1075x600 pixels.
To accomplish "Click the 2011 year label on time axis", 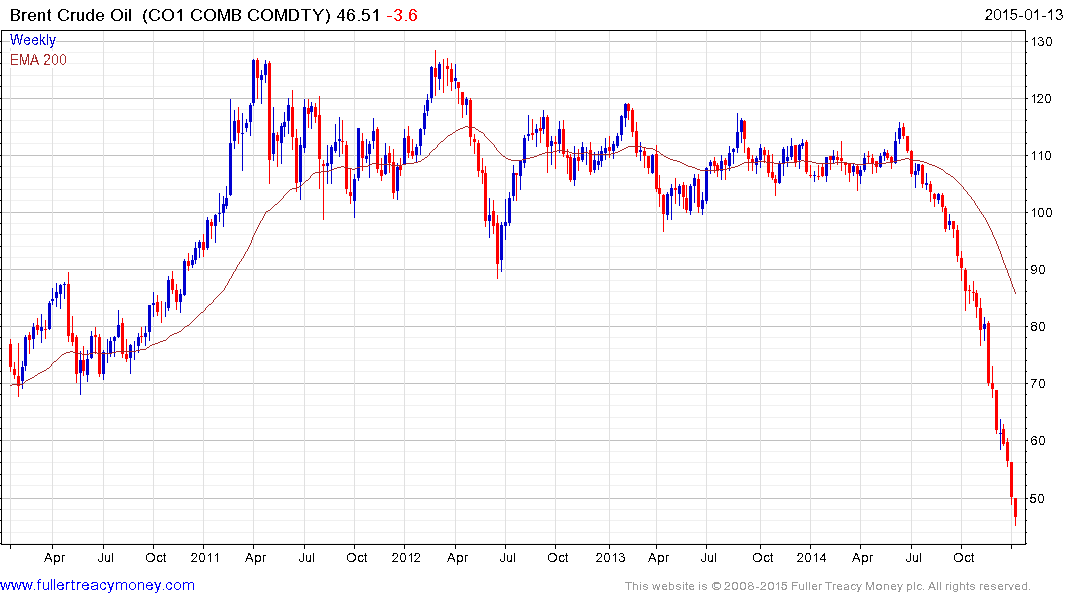I will (205, 557).
